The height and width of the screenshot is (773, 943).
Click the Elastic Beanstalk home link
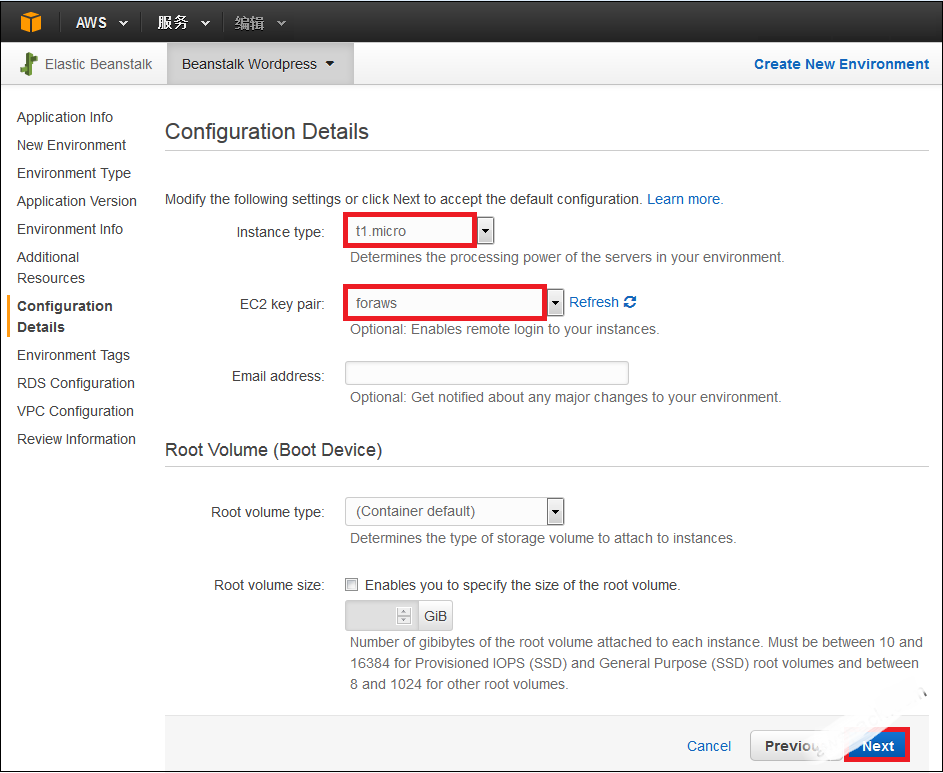tap(98, 64)
